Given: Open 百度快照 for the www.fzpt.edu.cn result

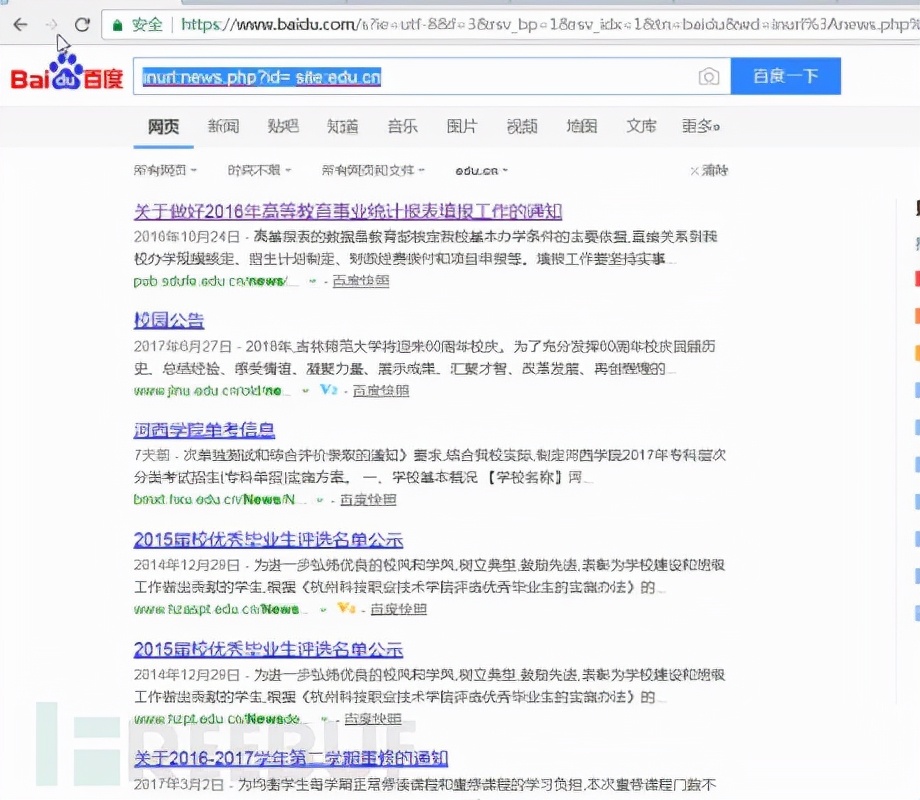Looking at the screenshot, I should (x=373, y=718).
